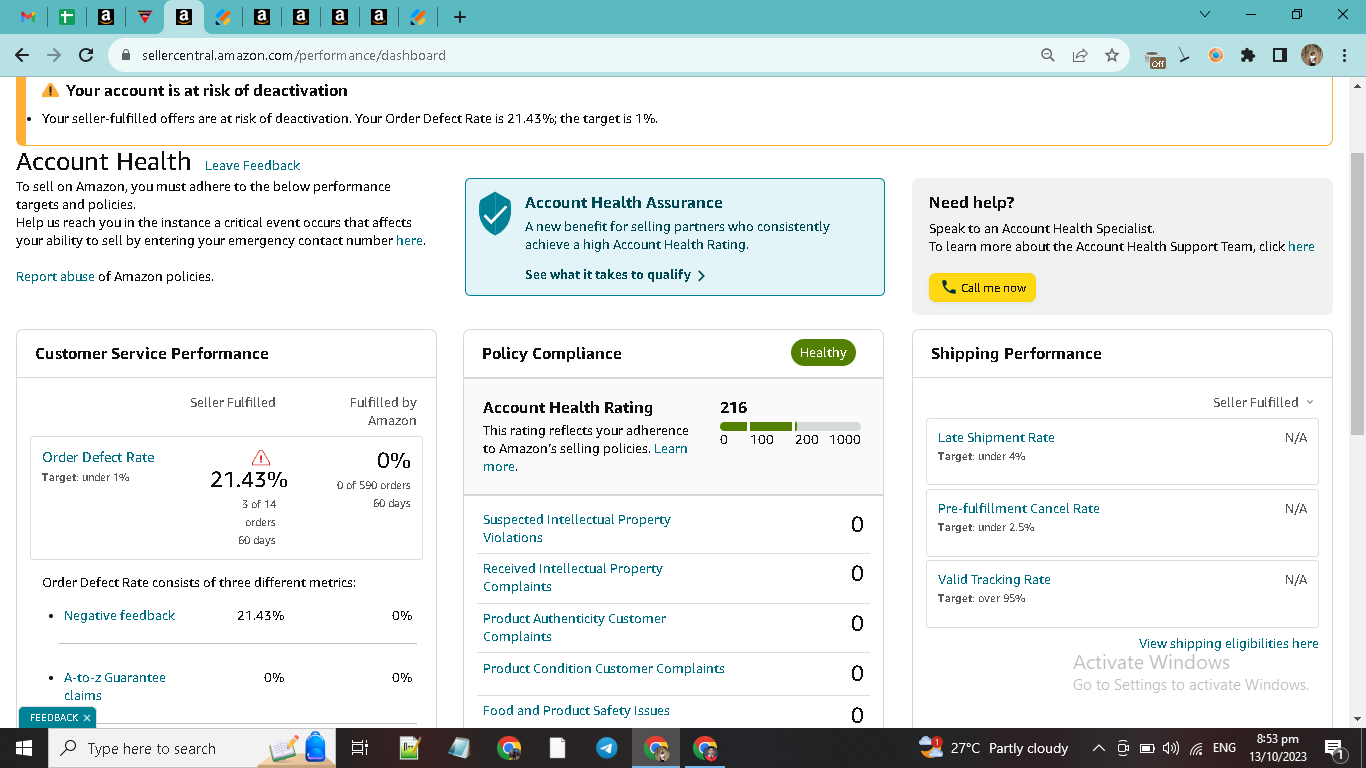Toggle the Chrome side panel
The width and height of the screenshot is (1366, 768).
(1280, 55)
